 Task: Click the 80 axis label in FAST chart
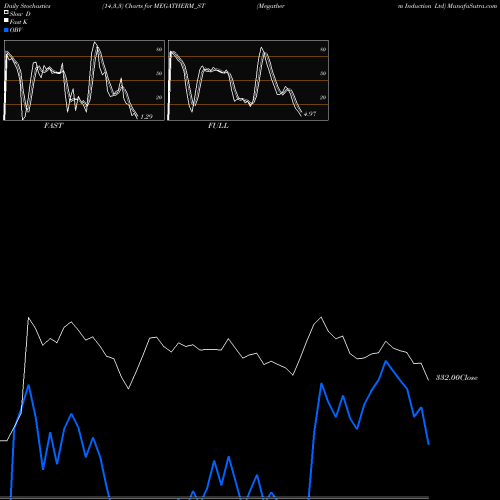click(159, 50)
